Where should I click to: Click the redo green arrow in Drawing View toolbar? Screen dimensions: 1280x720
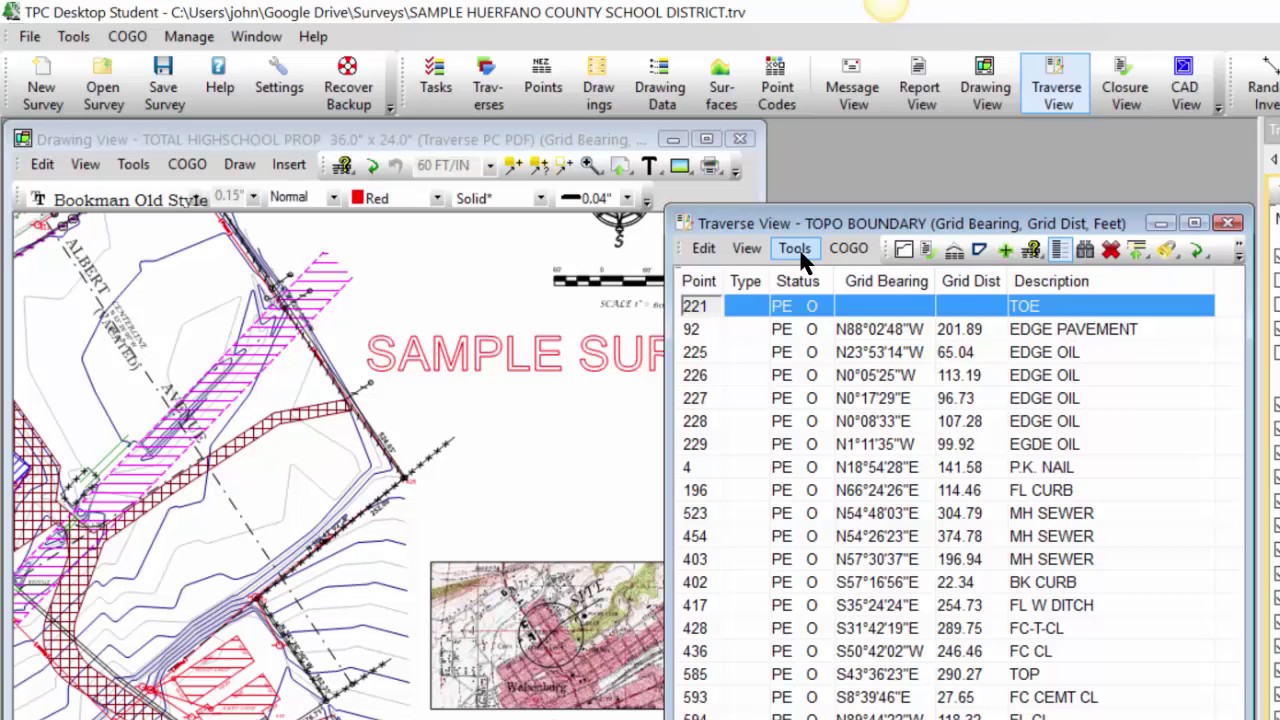372,166
